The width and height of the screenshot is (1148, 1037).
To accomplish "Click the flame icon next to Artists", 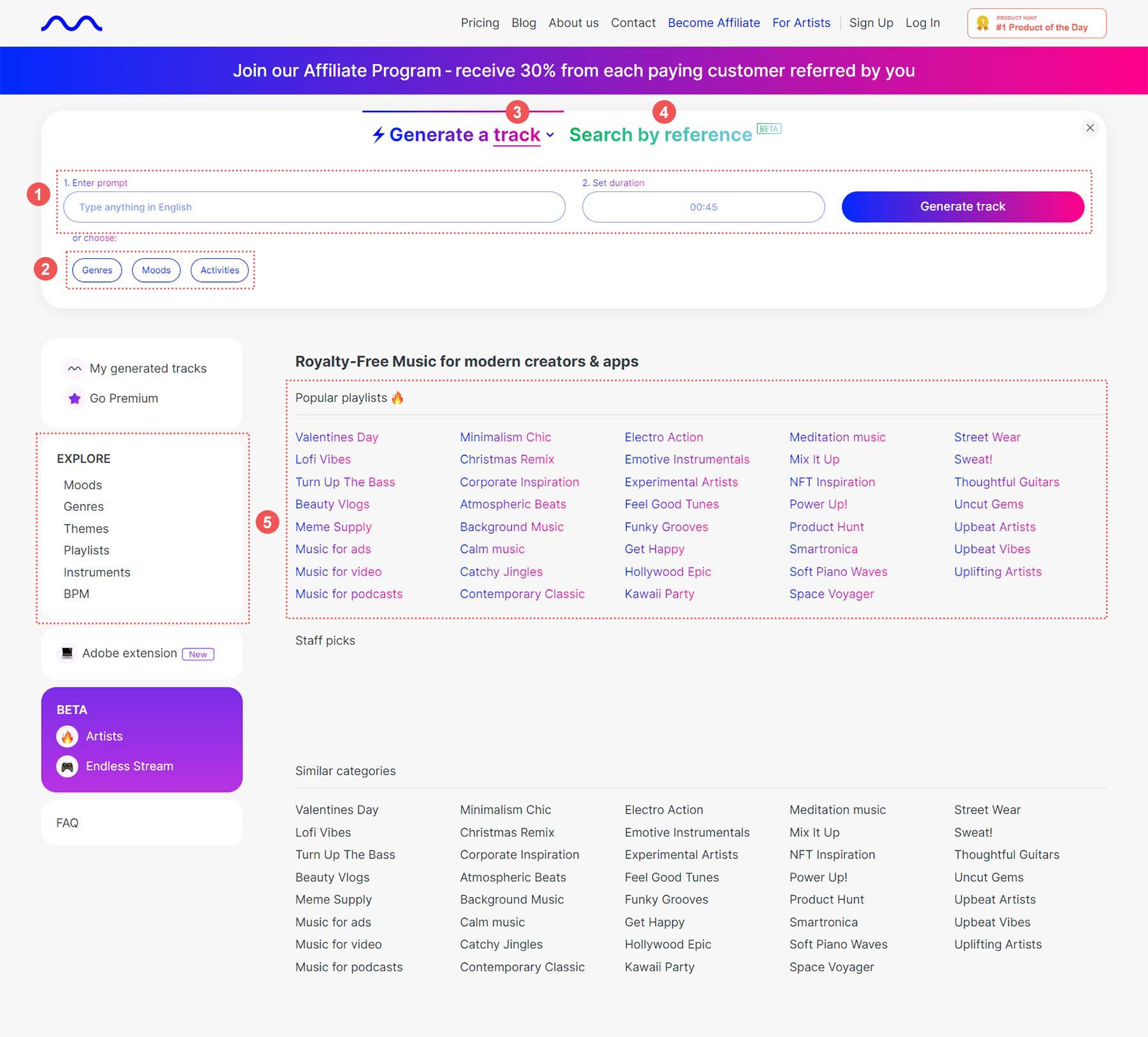I will pyautogui.click(x=67, y=737).
